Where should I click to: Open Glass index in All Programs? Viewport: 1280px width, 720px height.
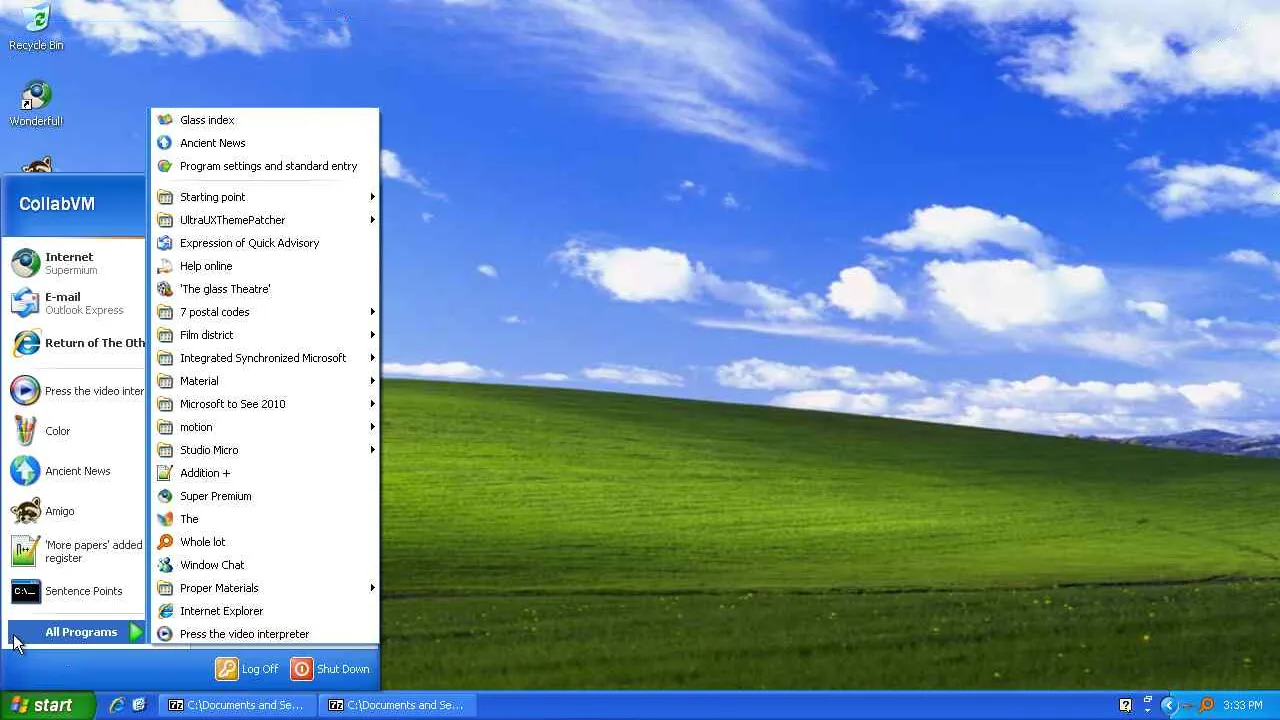265,120
